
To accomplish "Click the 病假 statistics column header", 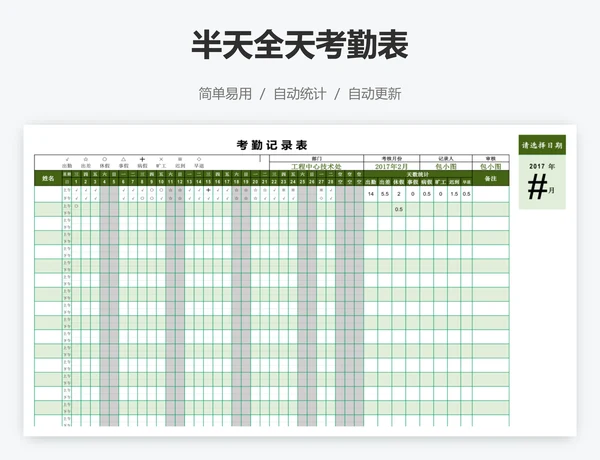I will [427, 182].
